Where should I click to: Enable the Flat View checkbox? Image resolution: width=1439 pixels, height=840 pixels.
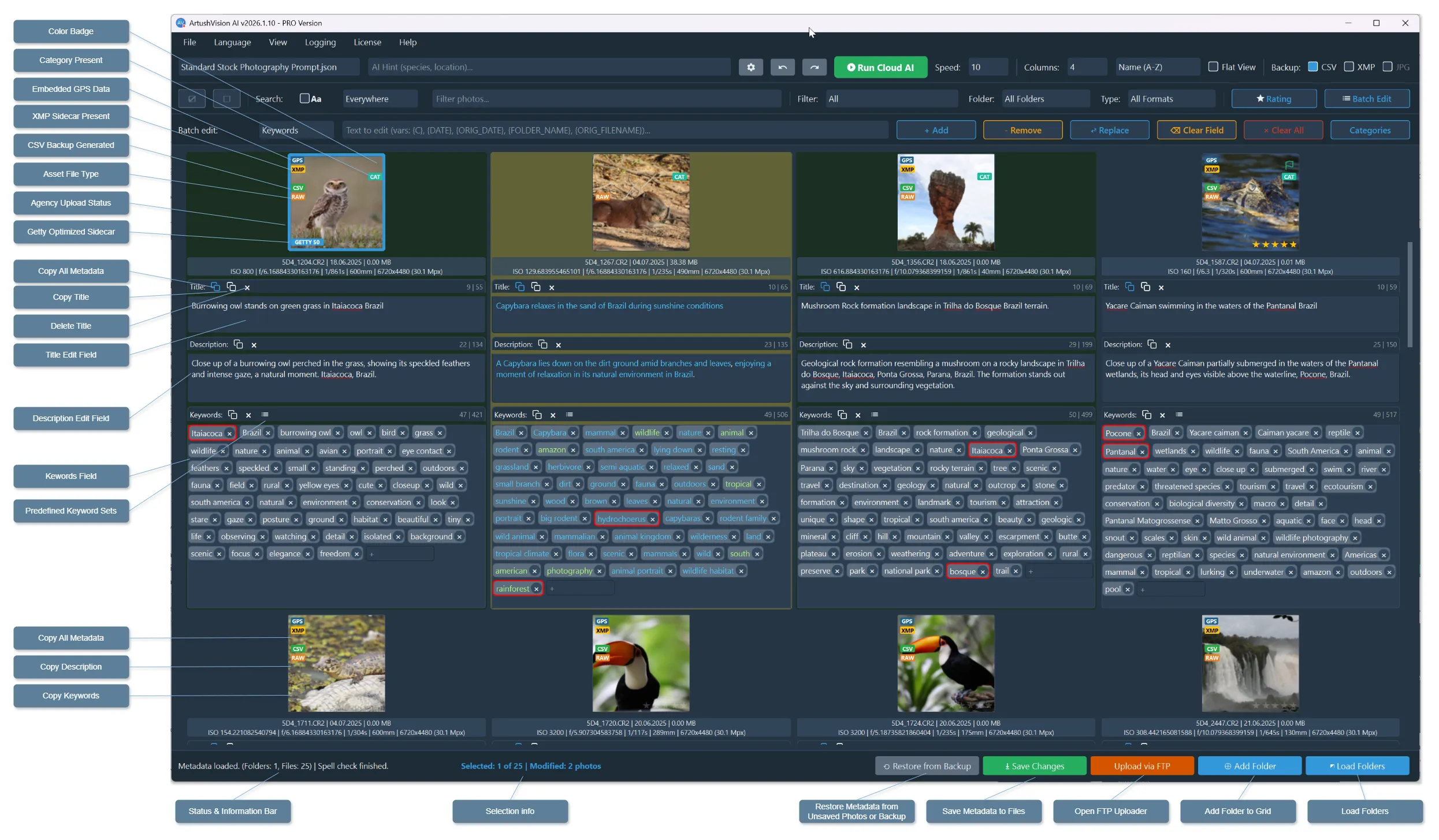click(1213, 67)
